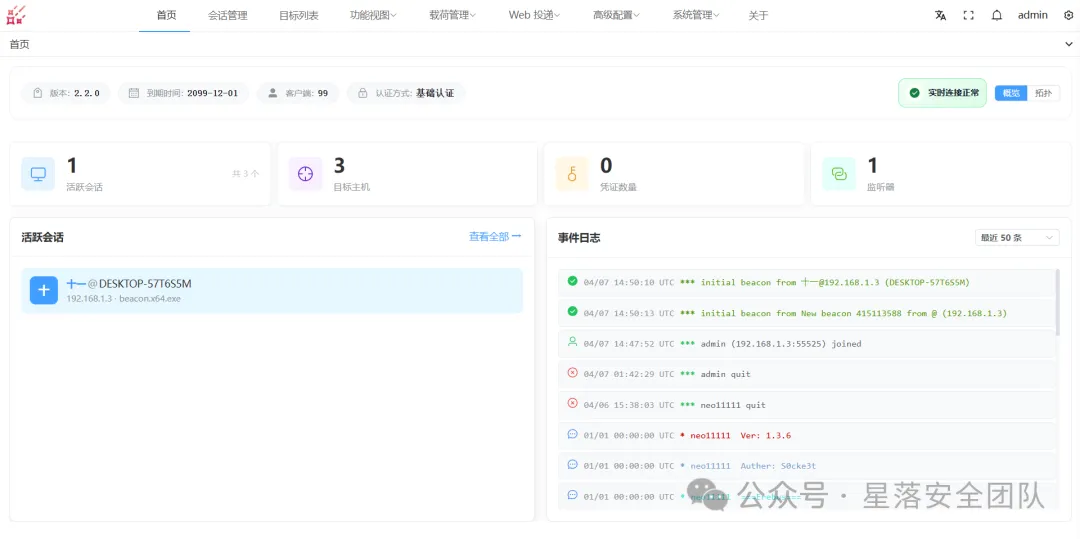Select the 概览 overview view toggle

point(1011,93)
